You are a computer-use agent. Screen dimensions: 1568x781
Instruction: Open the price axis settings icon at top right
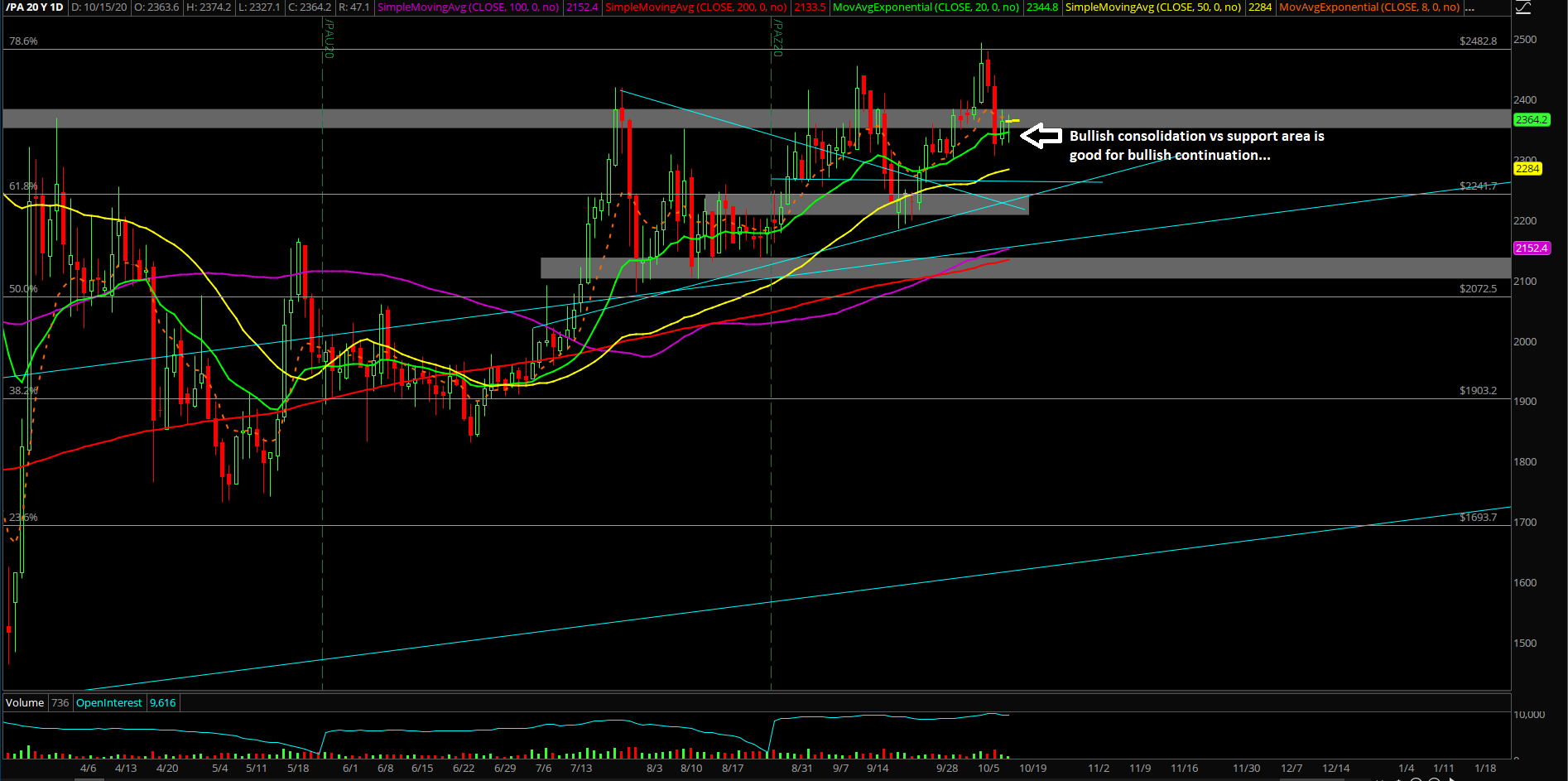click(1522, 7)
